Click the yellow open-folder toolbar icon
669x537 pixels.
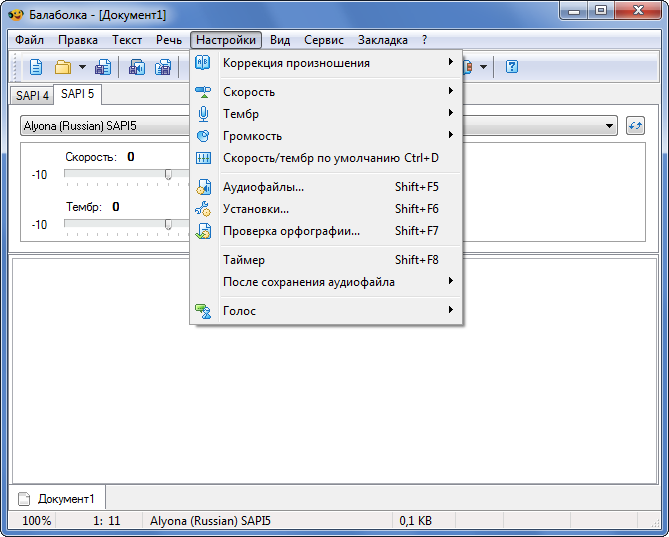pyautogui.click(x=63, y=67)
